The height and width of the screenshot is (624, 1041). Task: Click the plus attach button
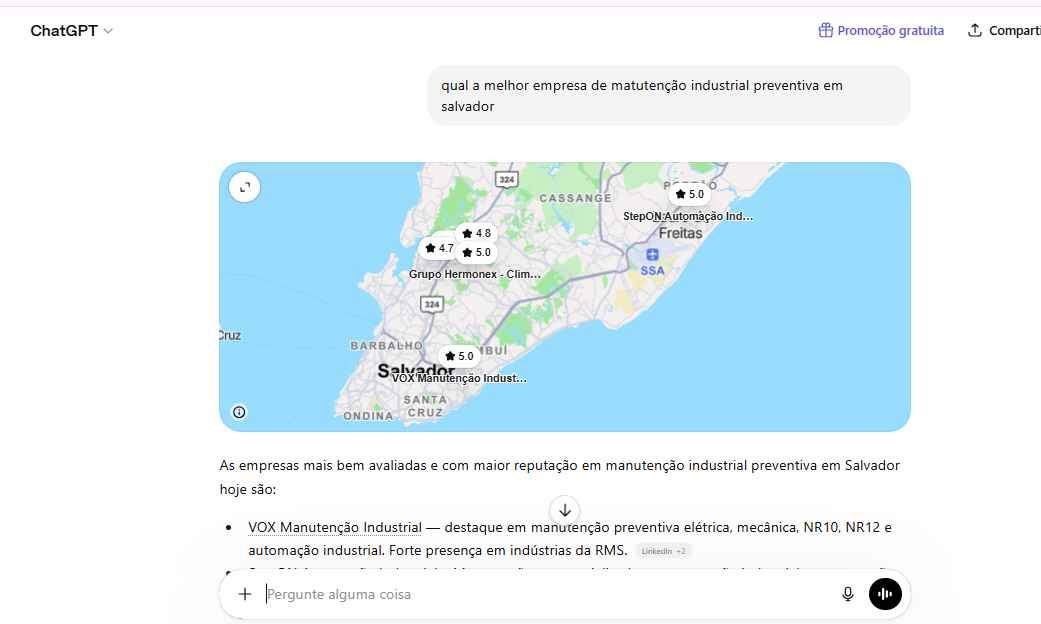point(245,594)
